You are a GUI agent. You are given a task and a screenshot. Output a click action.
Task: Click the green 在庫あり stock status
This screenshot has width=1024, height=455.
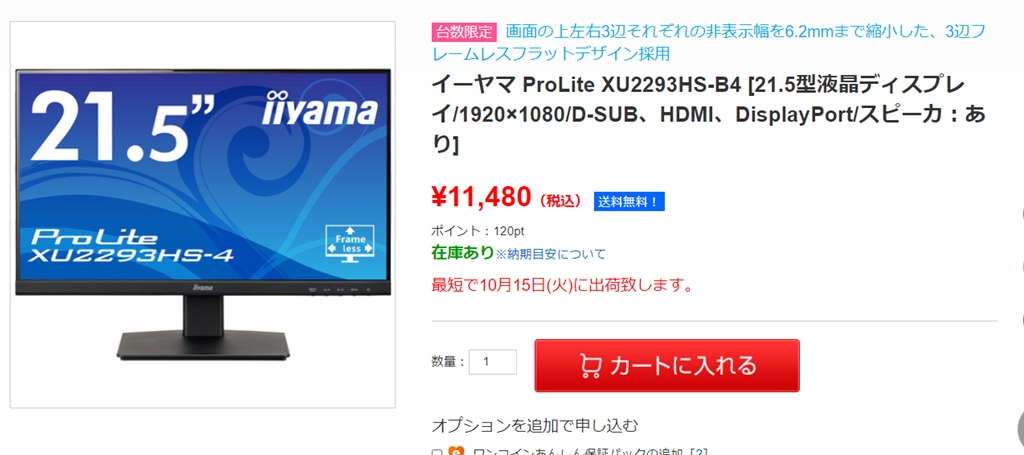coord(462,252)
